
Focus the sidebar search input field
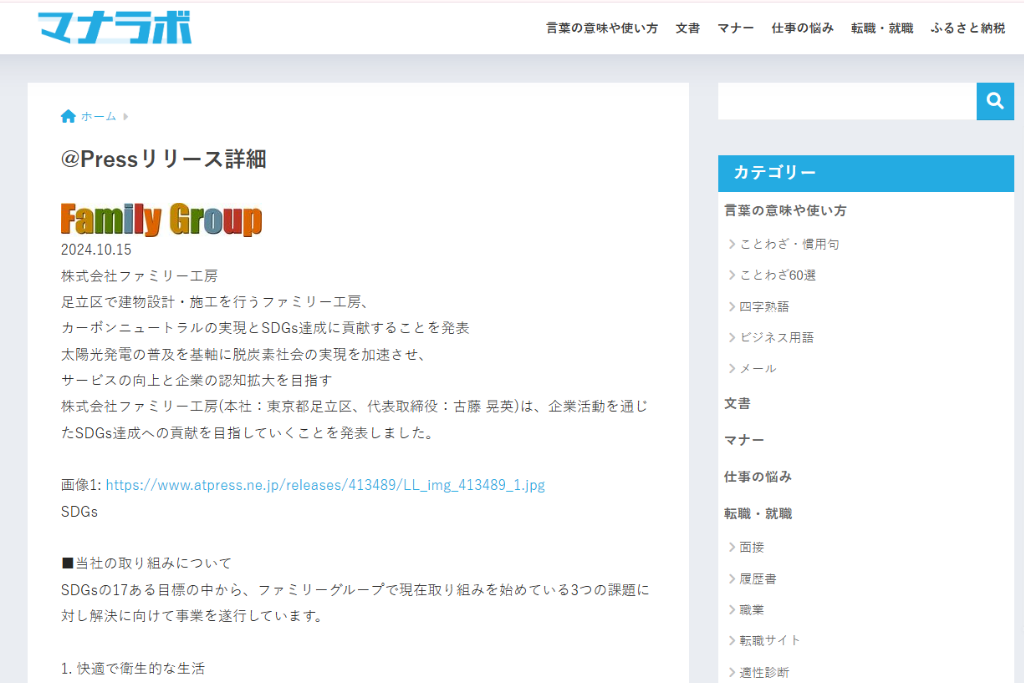click(847, 101)
